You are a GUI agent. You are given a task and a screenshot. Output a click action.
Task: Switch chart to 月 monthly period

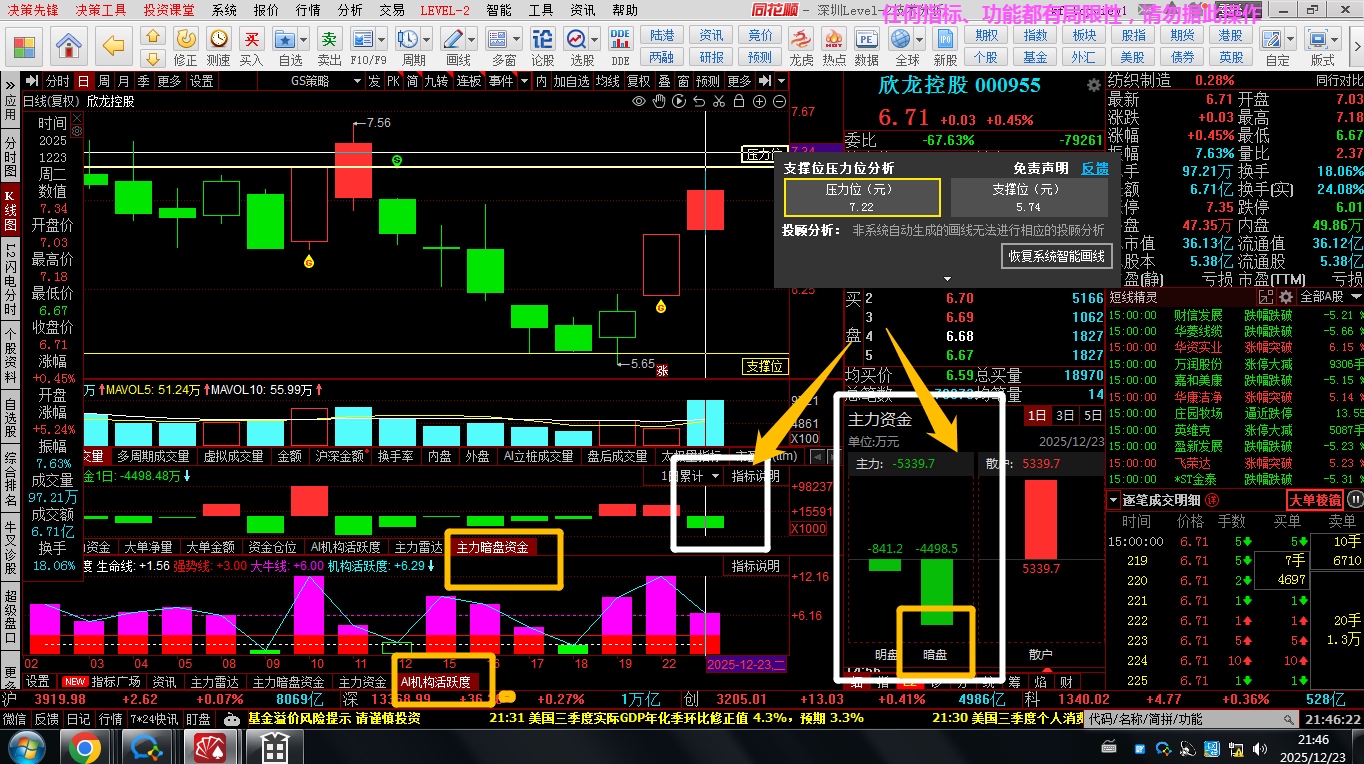pos(122,81)
